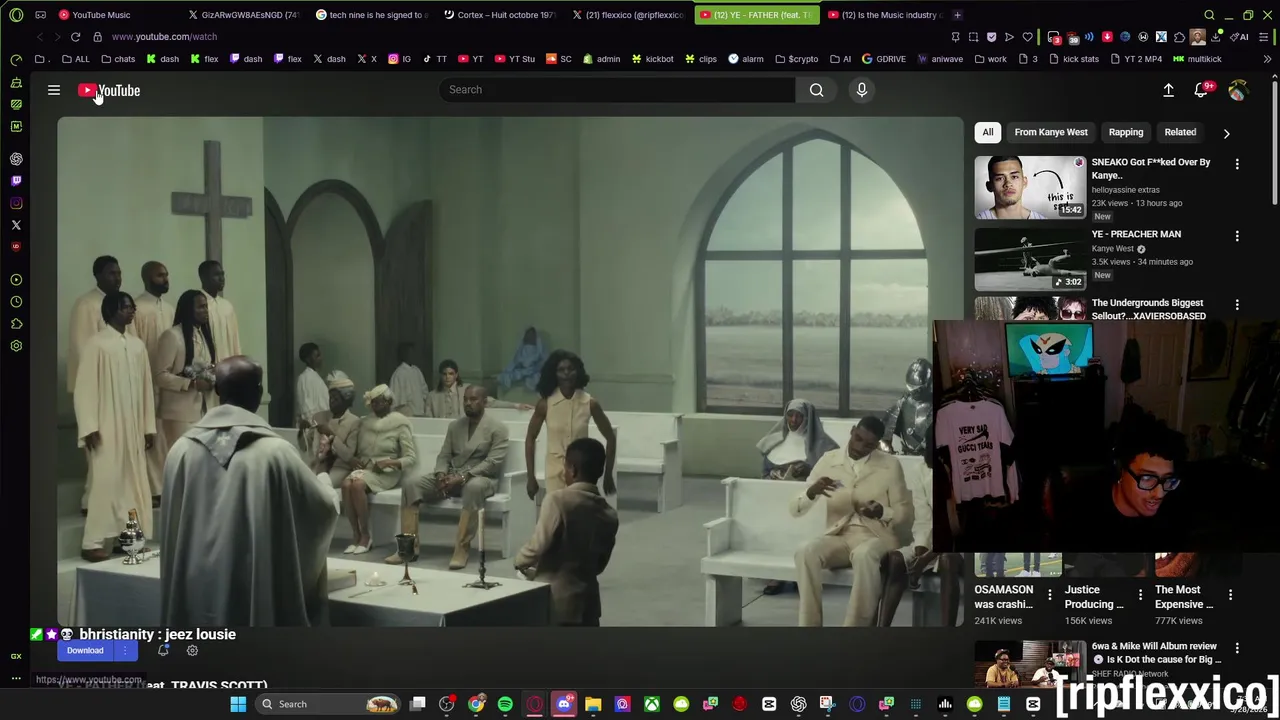Open the options menu for YE - PREACHER MAN
Screen dimensions: 1280x720
(1237, 236)
